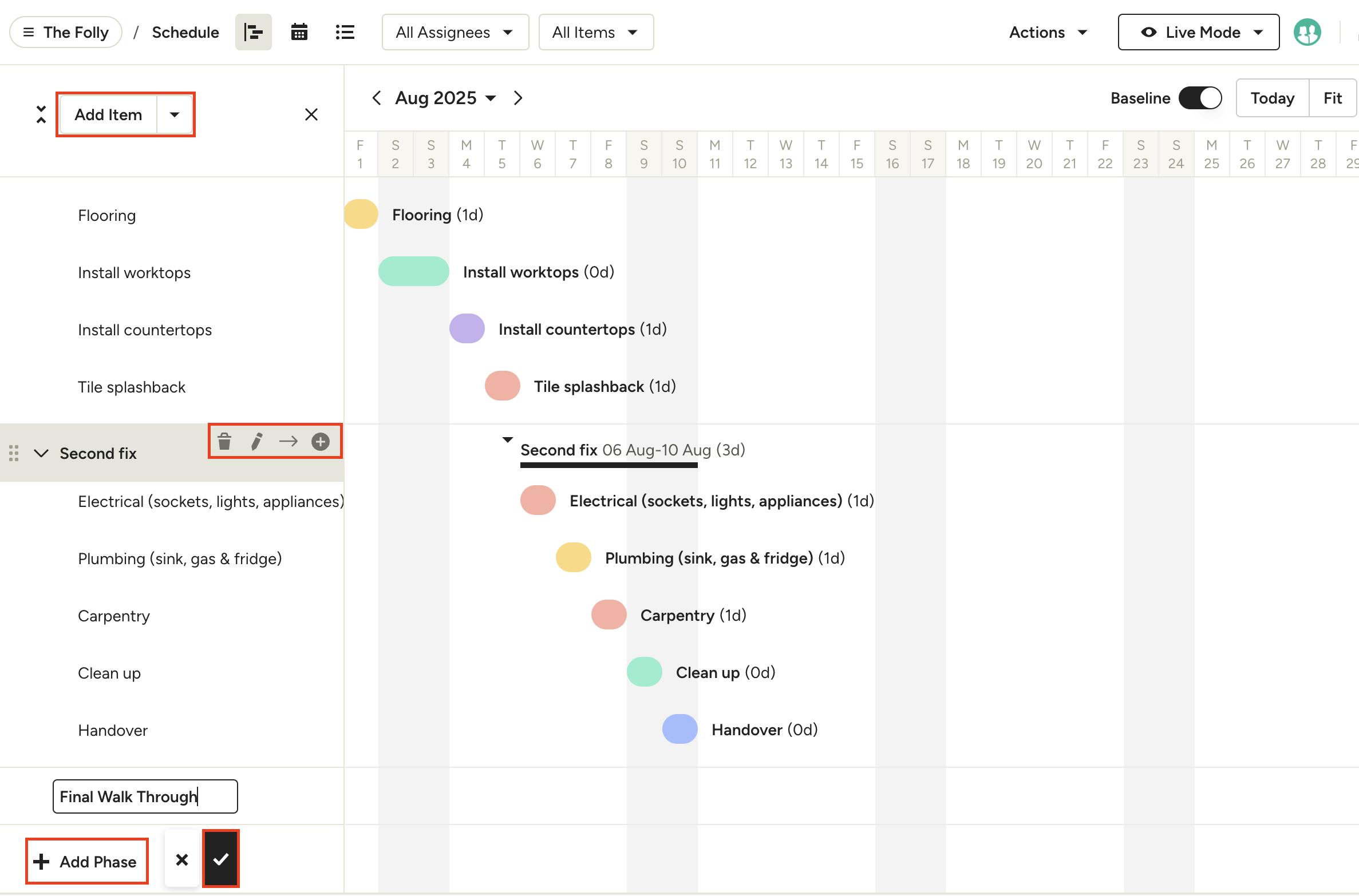This screenshot has height=896, width=1359.
Task: Open Live Mode dropdown
Action: [1198, 32]
